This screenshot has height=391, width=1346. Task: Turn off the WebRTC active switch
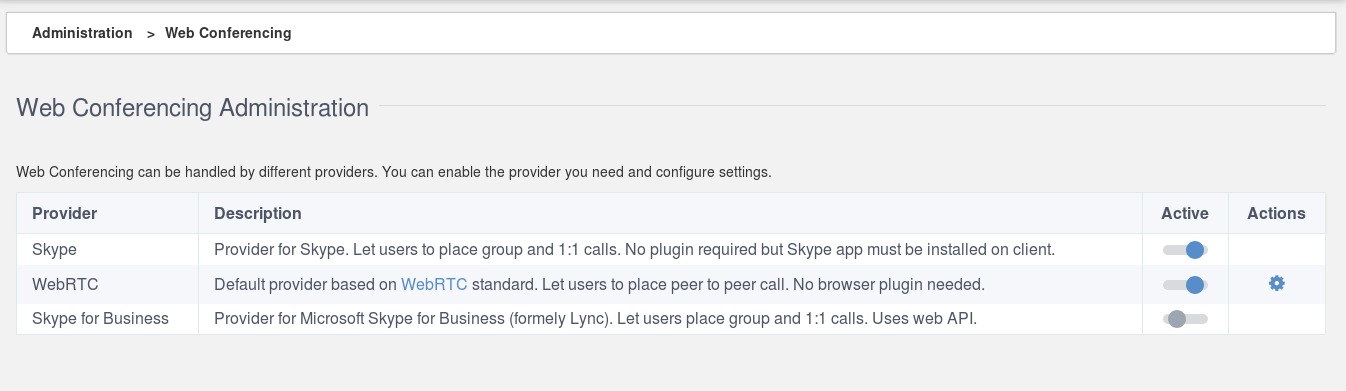[1185, 285]
